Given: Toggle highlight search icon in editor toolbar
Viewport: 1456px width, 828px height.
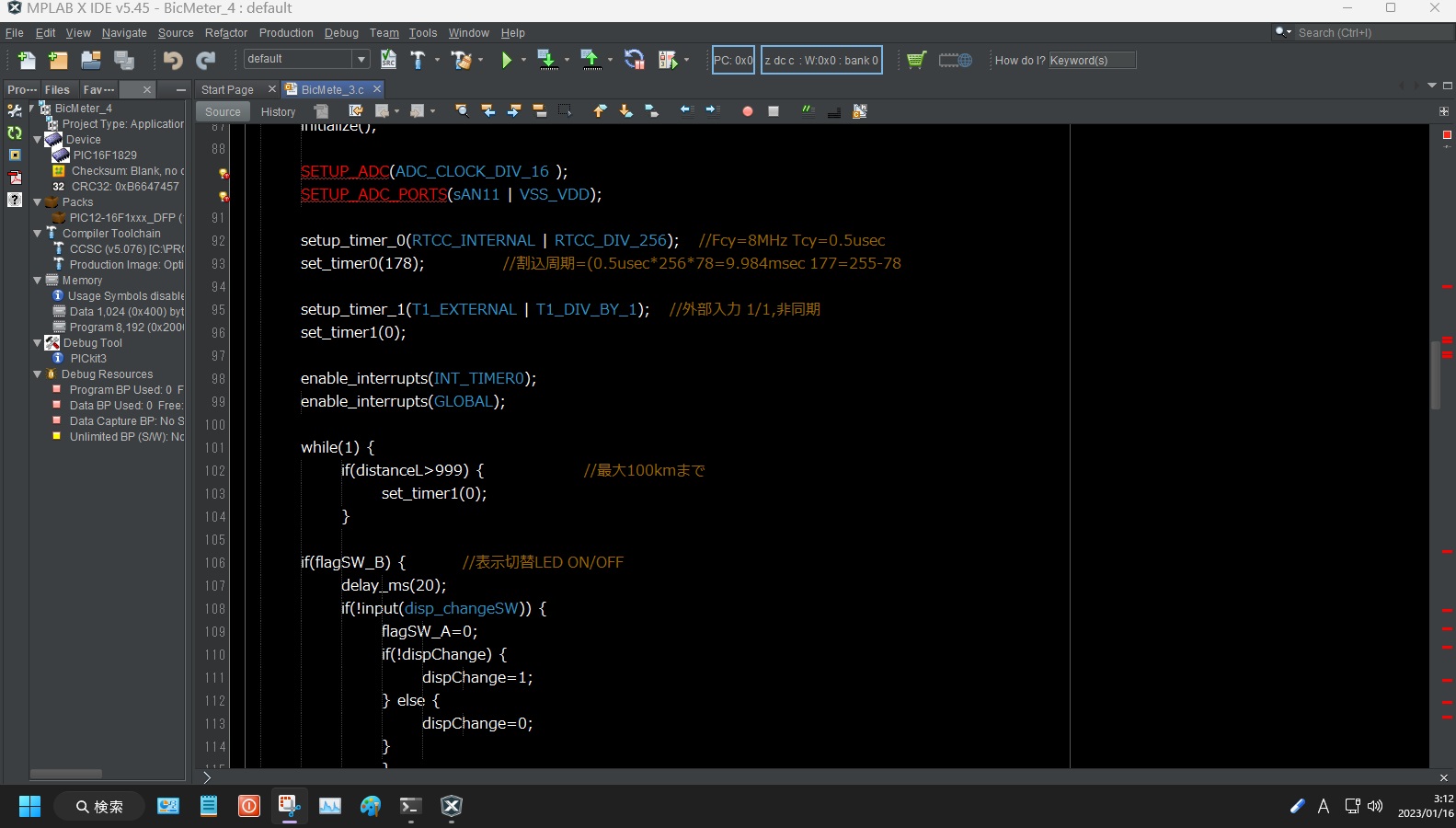Looking at the screenshot, I should 539,111.
